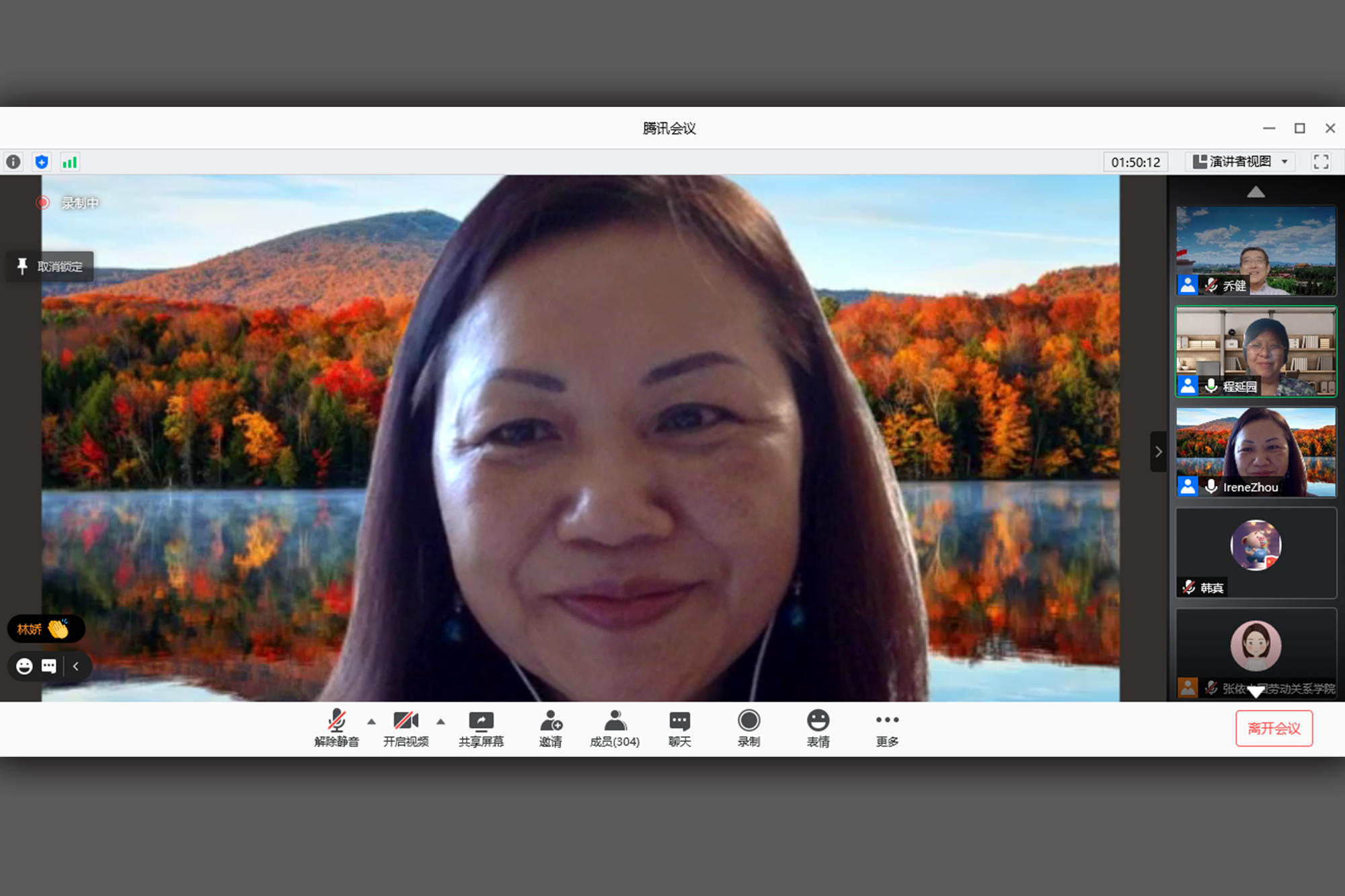Open meeting info icon
The image size is (1345, 896).
point(13,162)
